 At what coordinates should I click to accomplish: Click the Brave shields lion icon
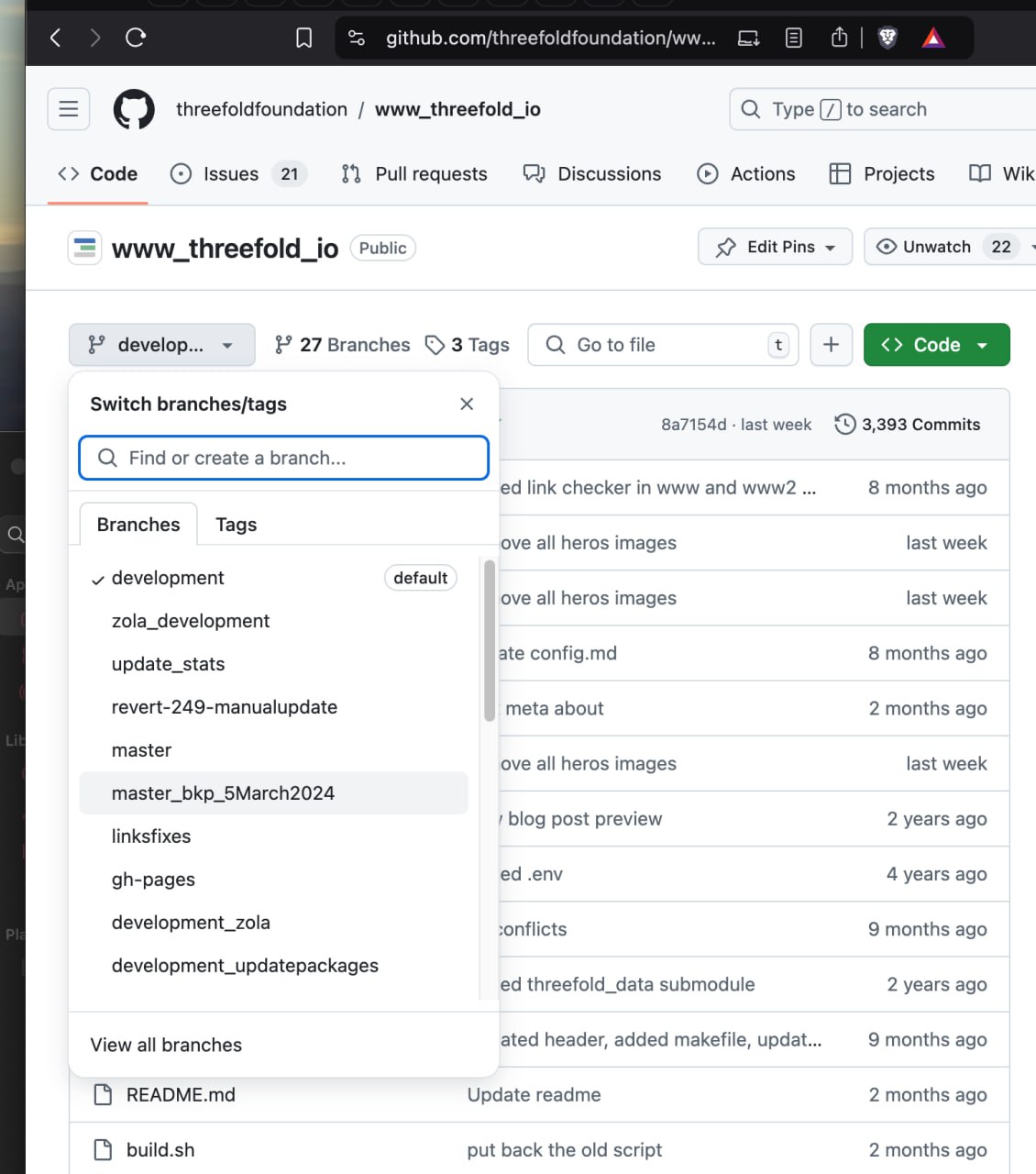[x=887, y=38]
